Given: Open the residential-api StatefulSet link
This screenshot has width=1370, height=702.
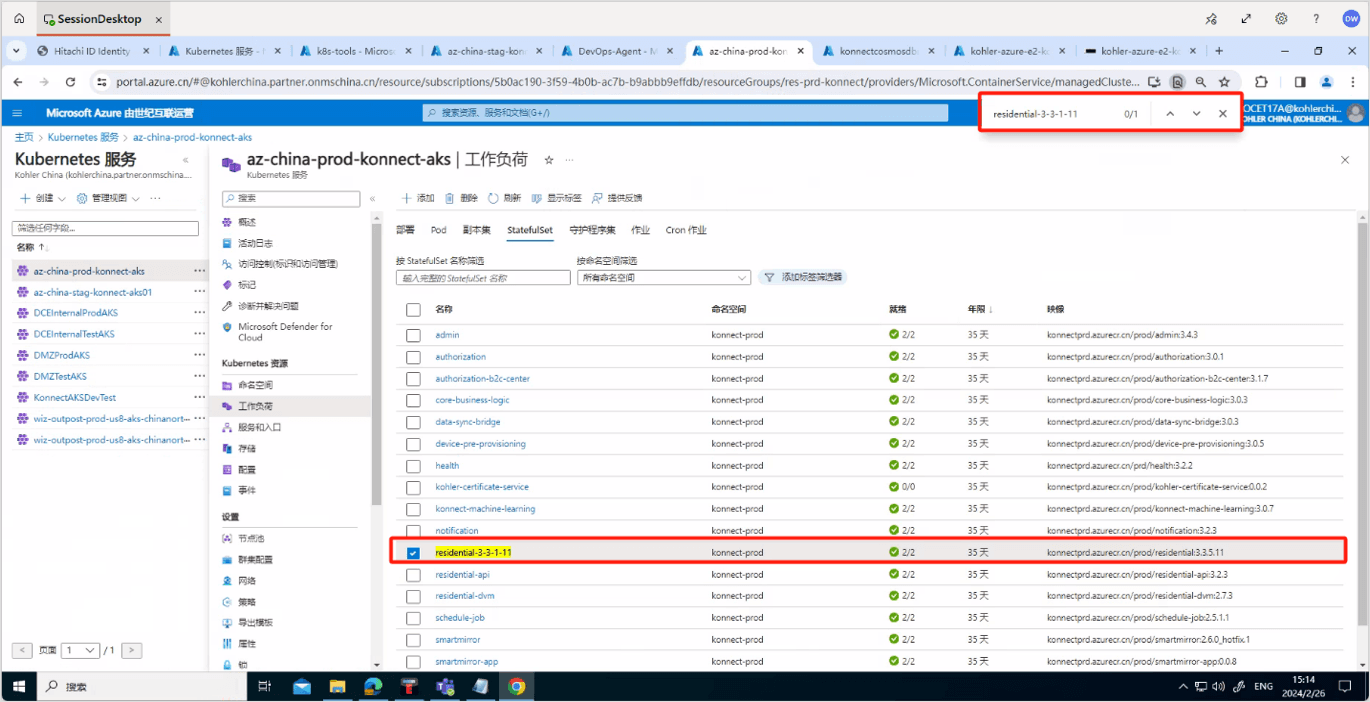Looking at the screenshot, I should tap(462, 575).
